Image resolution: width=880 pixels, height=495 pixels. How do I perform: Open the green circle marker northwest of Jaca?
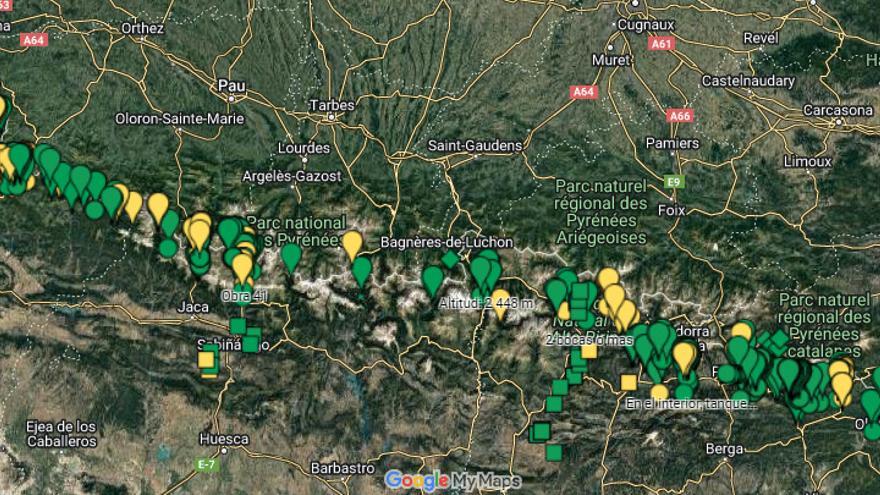pyautogui.click(x=168, y=248)
